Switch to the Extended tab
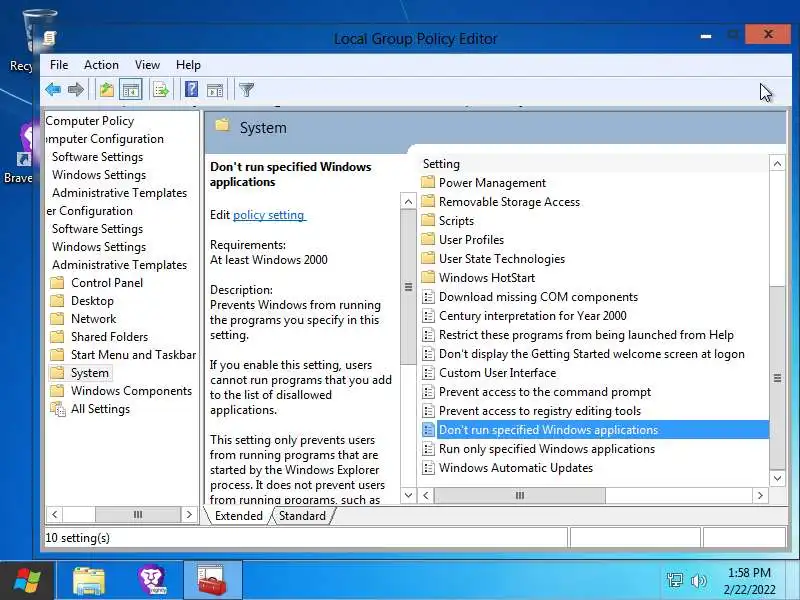800x600 pixels. point(238,516)
